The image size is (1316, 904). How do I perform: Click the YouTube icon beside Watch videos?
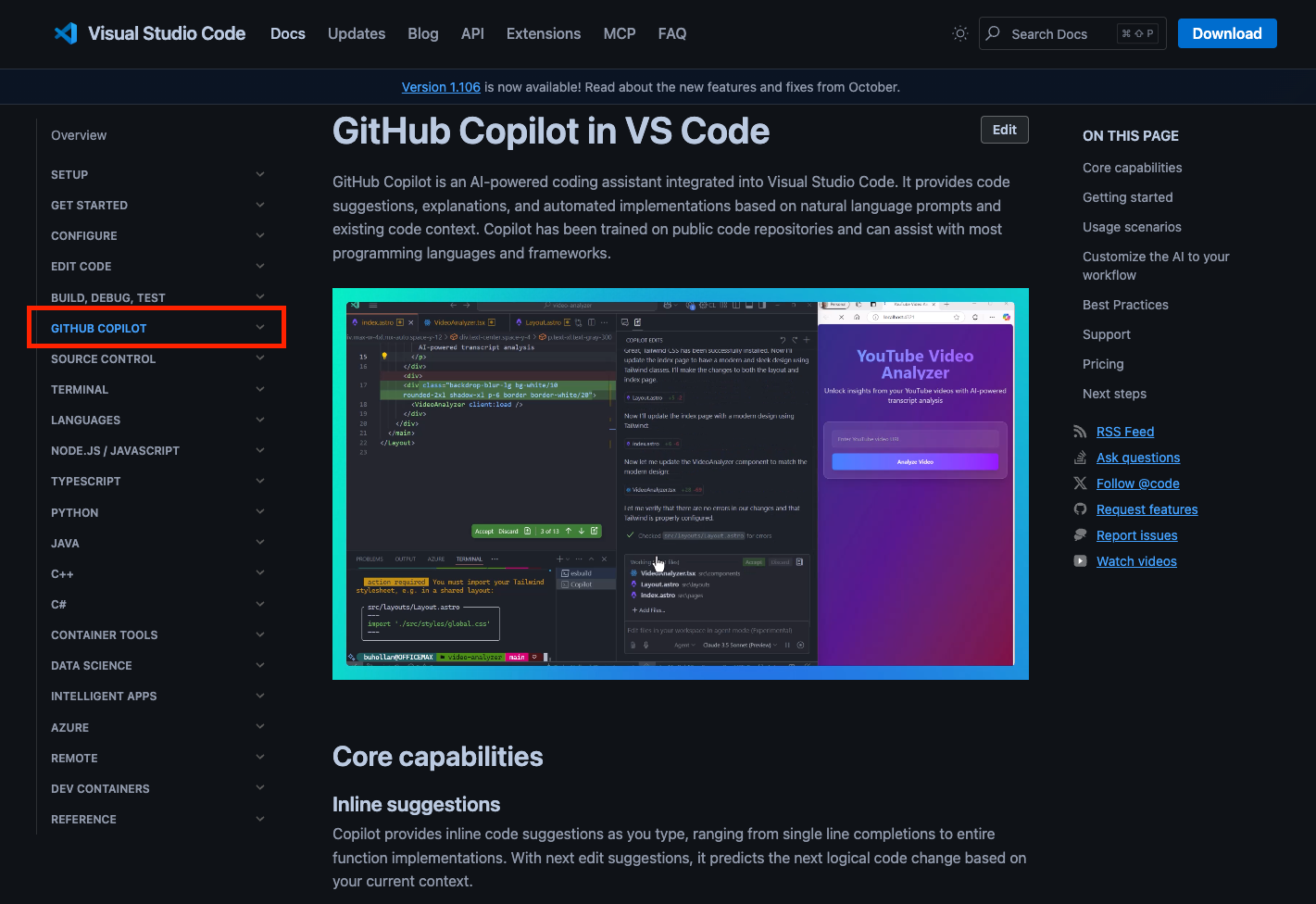[x=1080, y=560]
